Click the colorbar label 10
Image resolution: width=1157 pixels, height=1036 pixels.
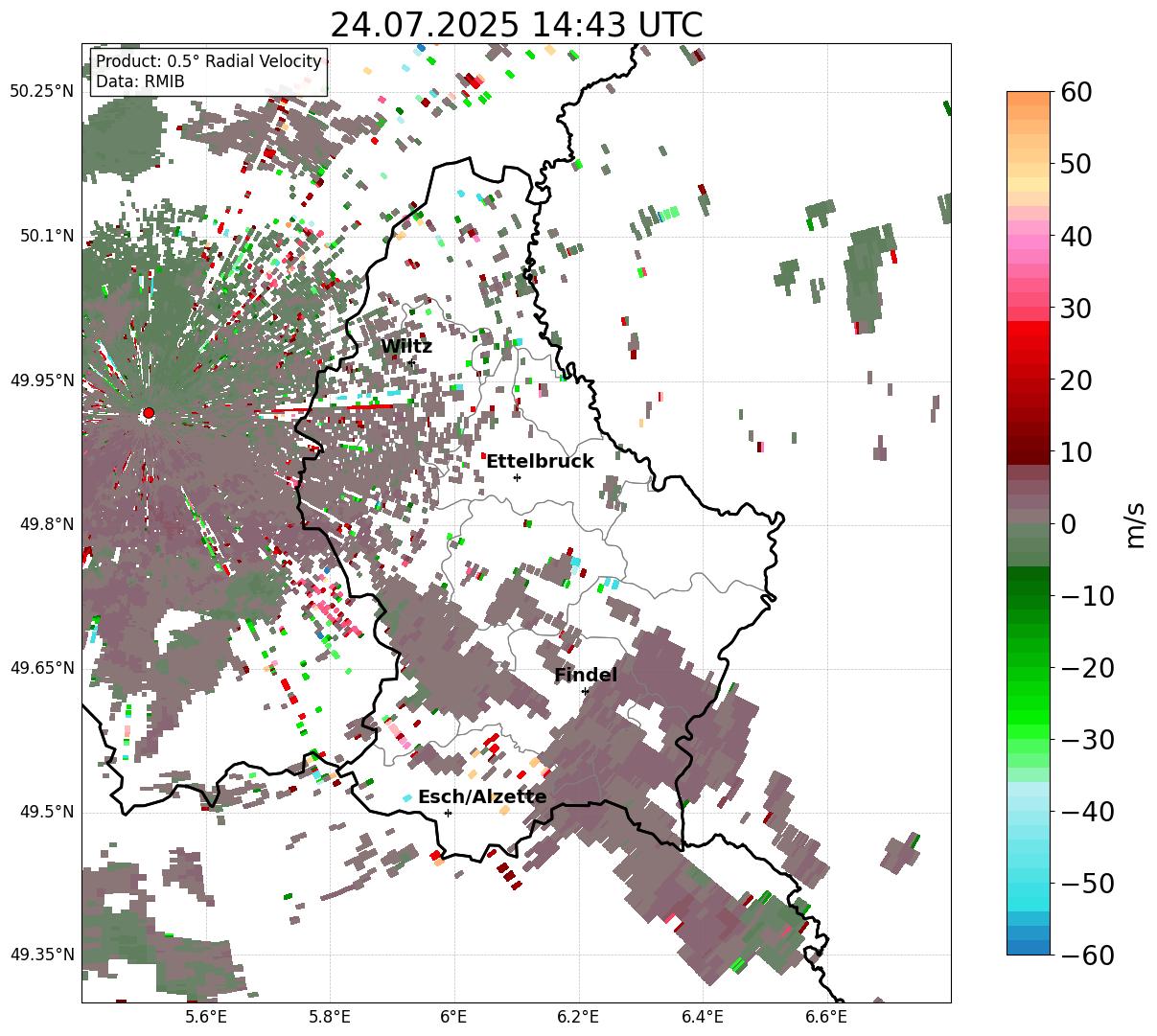pos(1076,452)
